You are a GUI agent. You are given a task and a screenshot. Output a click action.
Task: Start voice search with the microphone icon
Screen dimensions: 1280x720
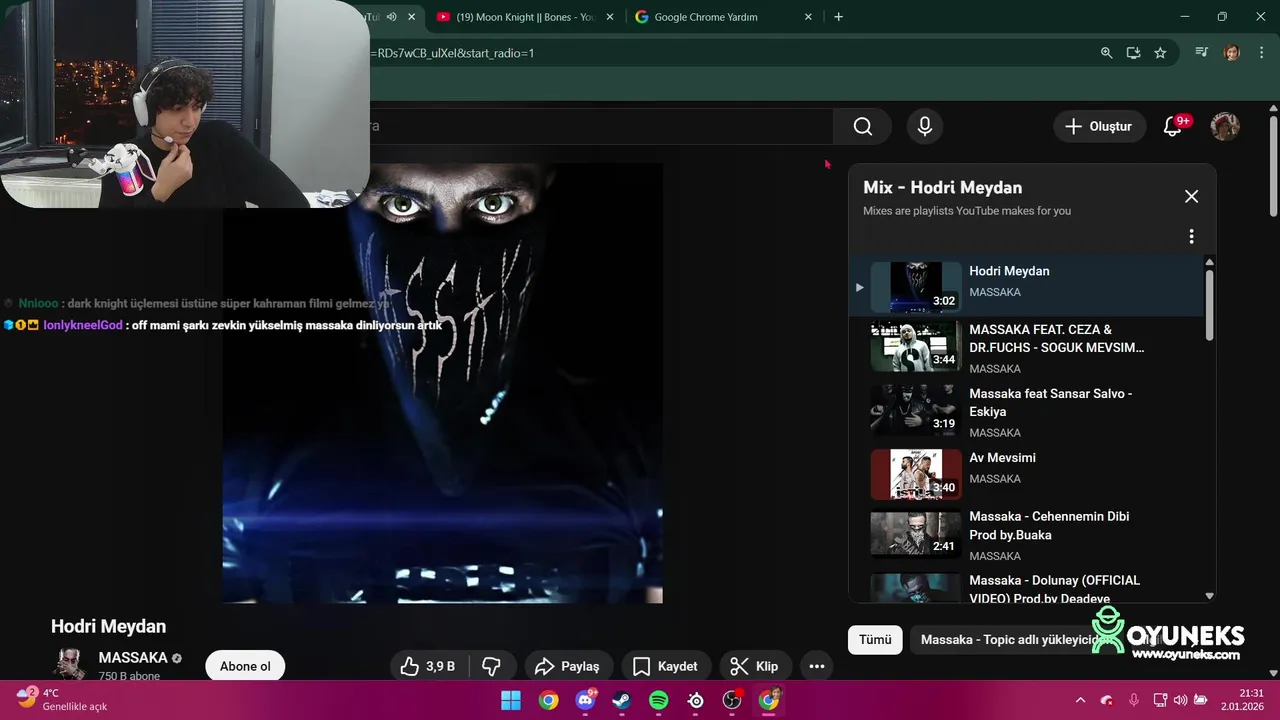(x=925, y=126)
